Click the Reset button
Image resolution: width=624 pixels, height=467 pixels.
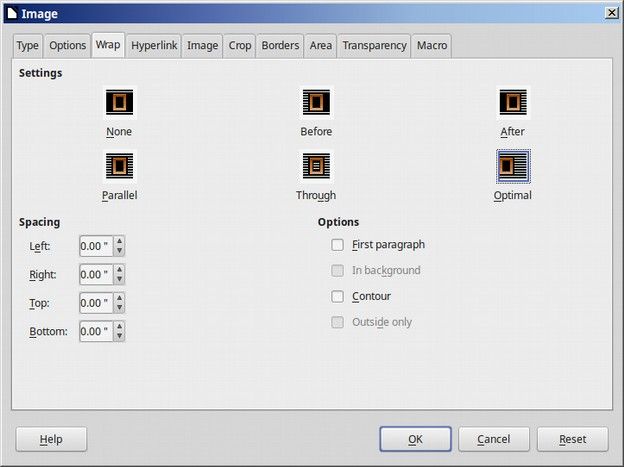573,439
